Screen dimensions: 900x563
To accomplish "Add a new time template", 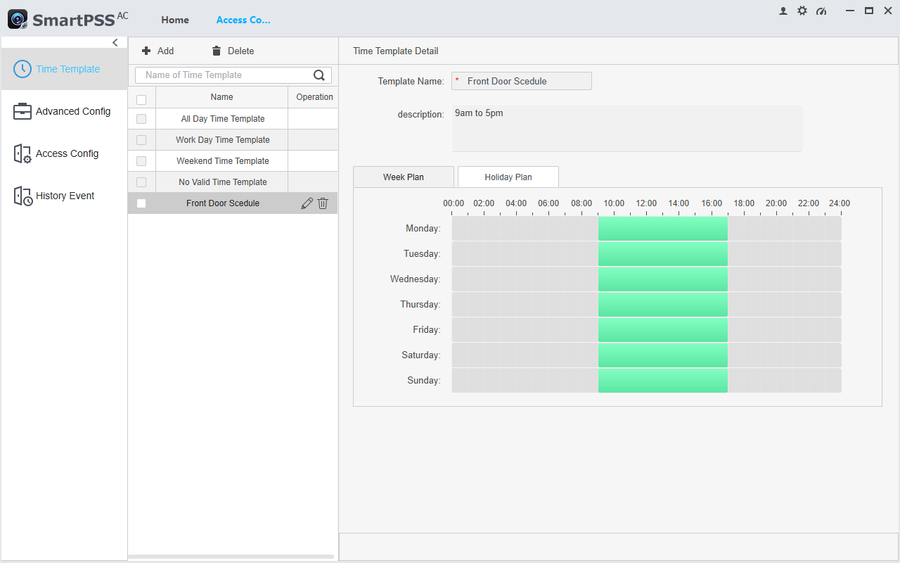I will (157, 51).
